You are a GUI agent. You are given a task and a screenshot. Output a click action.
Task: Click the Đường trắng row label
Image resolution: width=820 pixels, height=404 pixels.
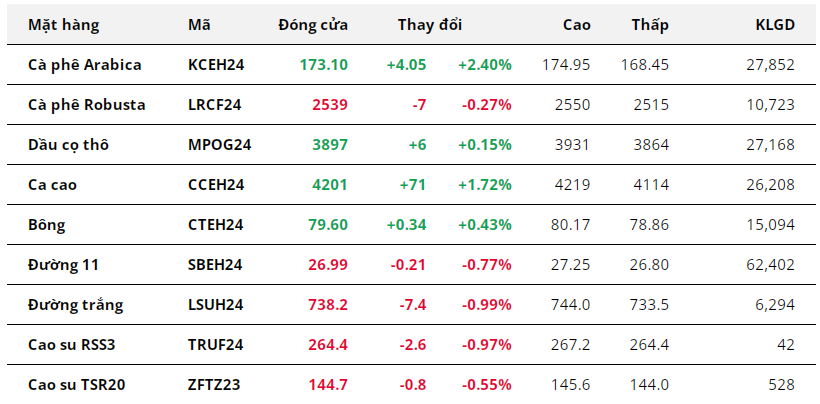pos(74,305)
